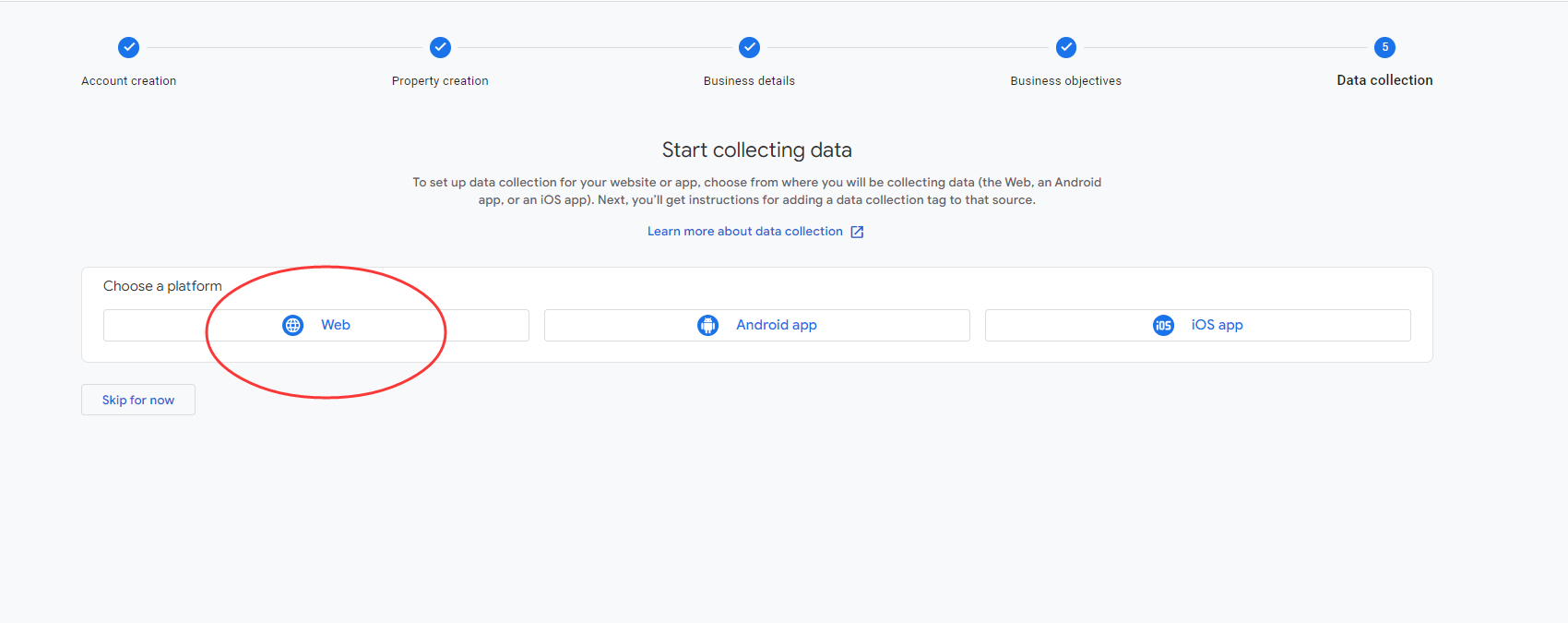This screenshot has height=623, width=1568.
Task: Click the Account creation checkmark icon
Action: click(x=129, y=47)
